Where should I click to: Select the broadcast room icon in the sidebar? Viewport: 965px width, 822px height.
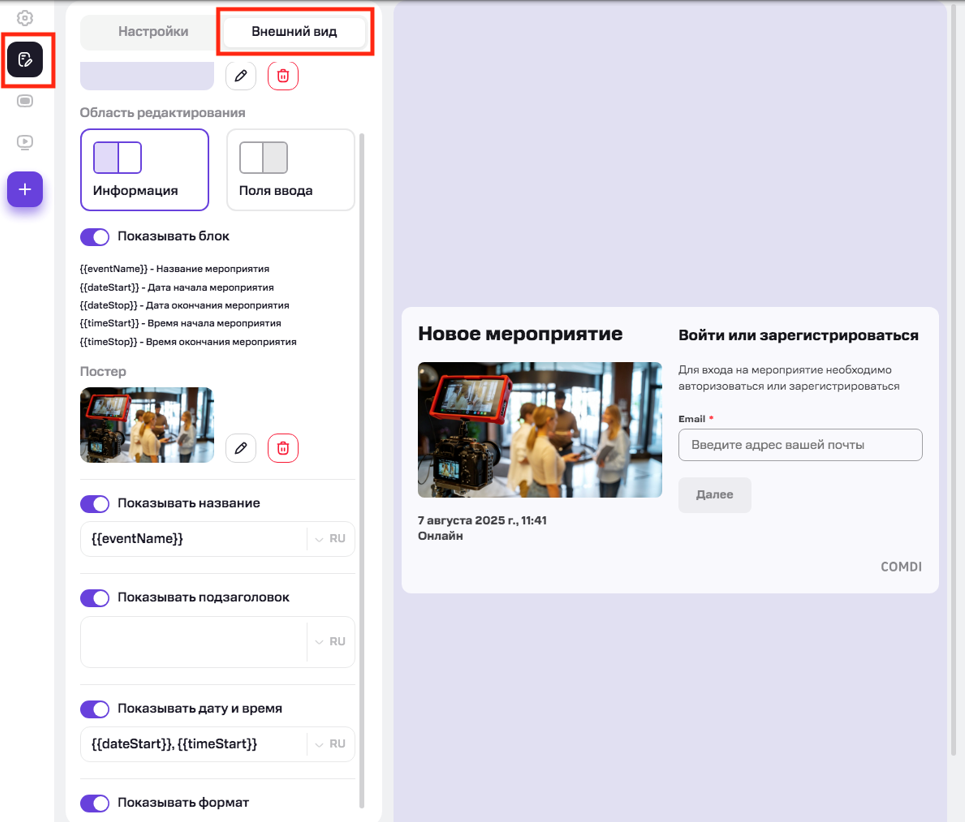[25, 101]
